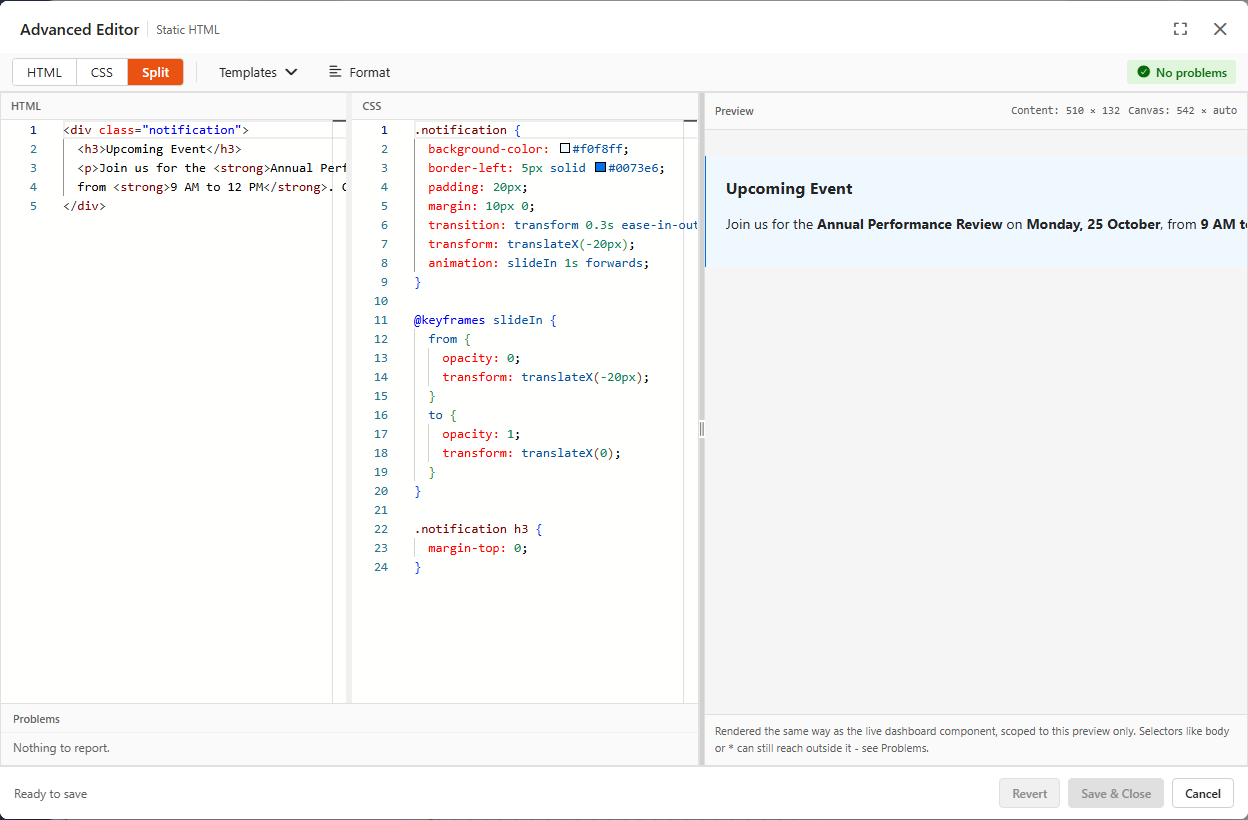1248x820 pixels.
Task: Switch to the HTML view tab
Action: tap(44, 72)
